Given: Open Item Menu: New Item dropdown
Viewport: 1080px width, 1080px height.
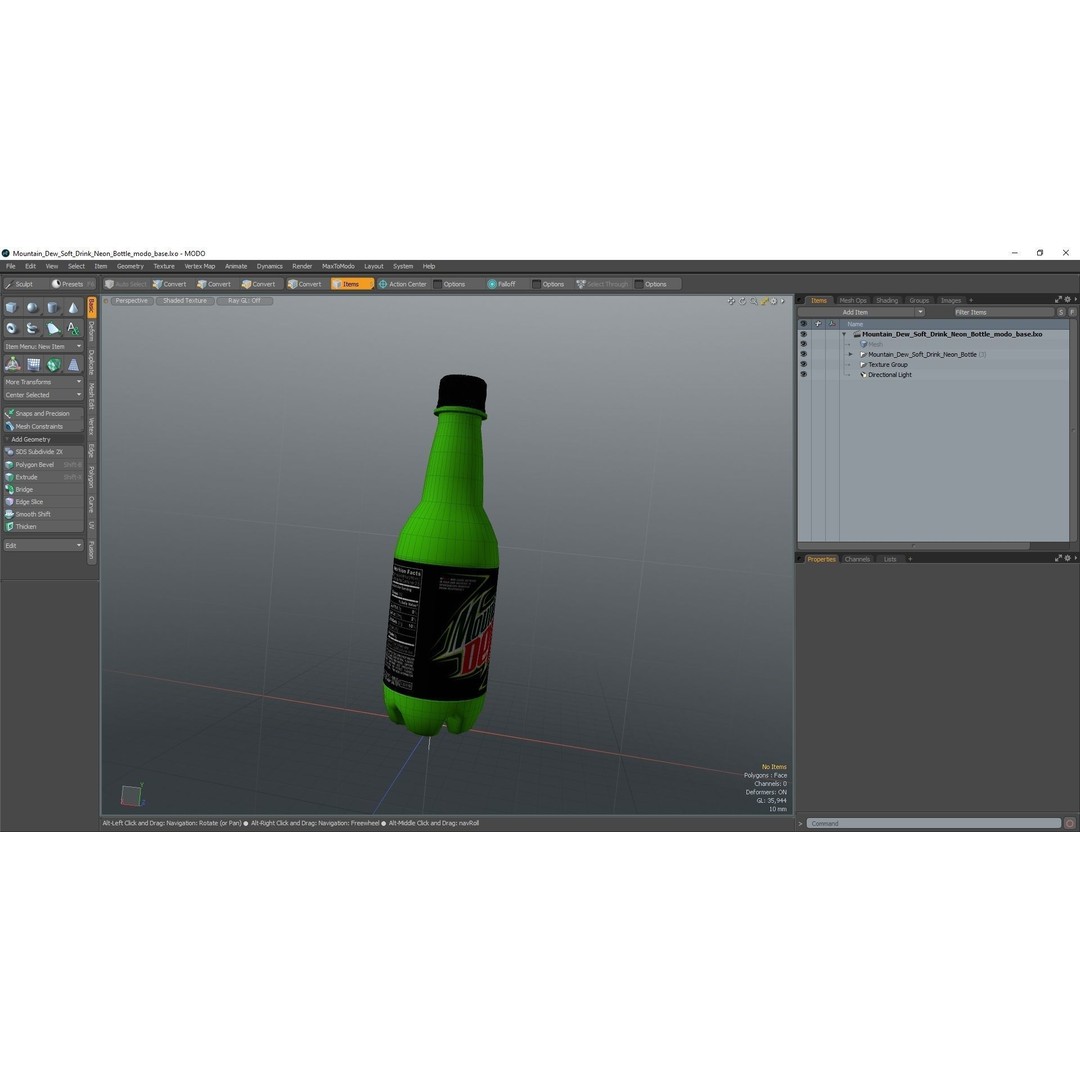Looking at the screenshot, I should (x=43, y=346).
